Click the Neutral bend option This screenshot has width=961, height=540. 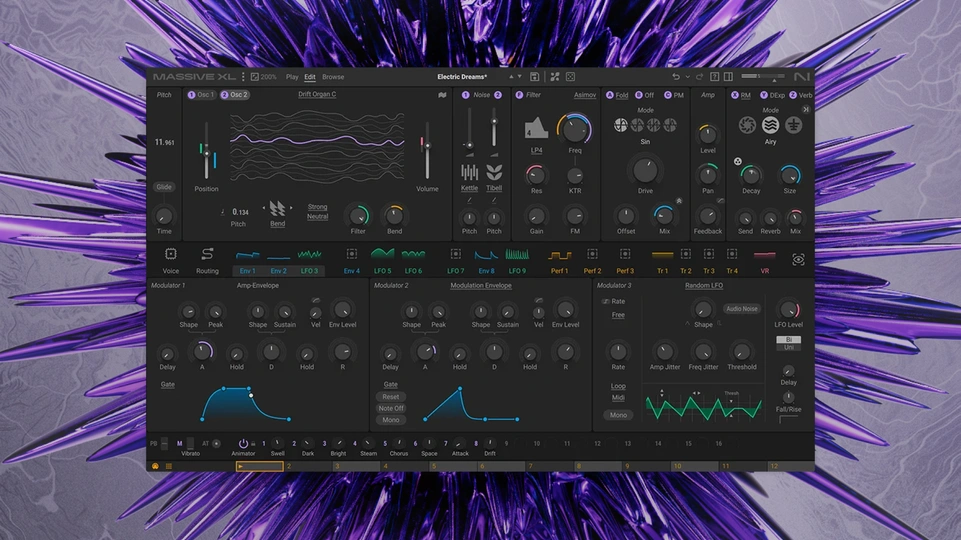click(x=317, y=216)
